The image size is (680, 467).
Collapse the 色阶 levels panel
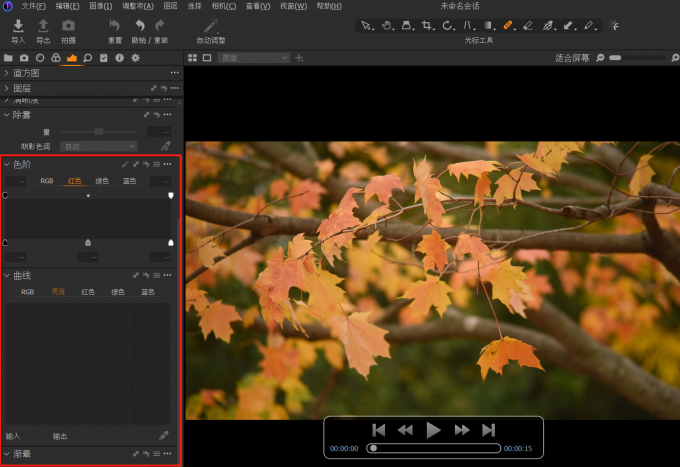pyautogui.click(x=7, y=164)
